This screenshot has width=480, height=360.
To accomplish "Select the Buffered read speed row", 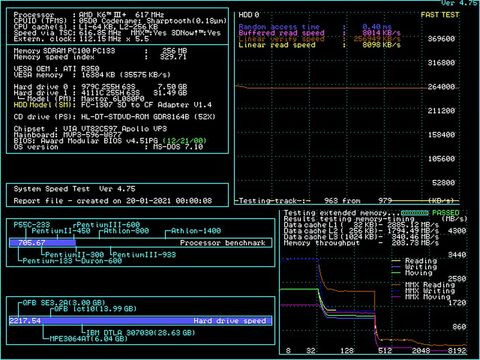I will pyautogui.click(x=319, y=33).
